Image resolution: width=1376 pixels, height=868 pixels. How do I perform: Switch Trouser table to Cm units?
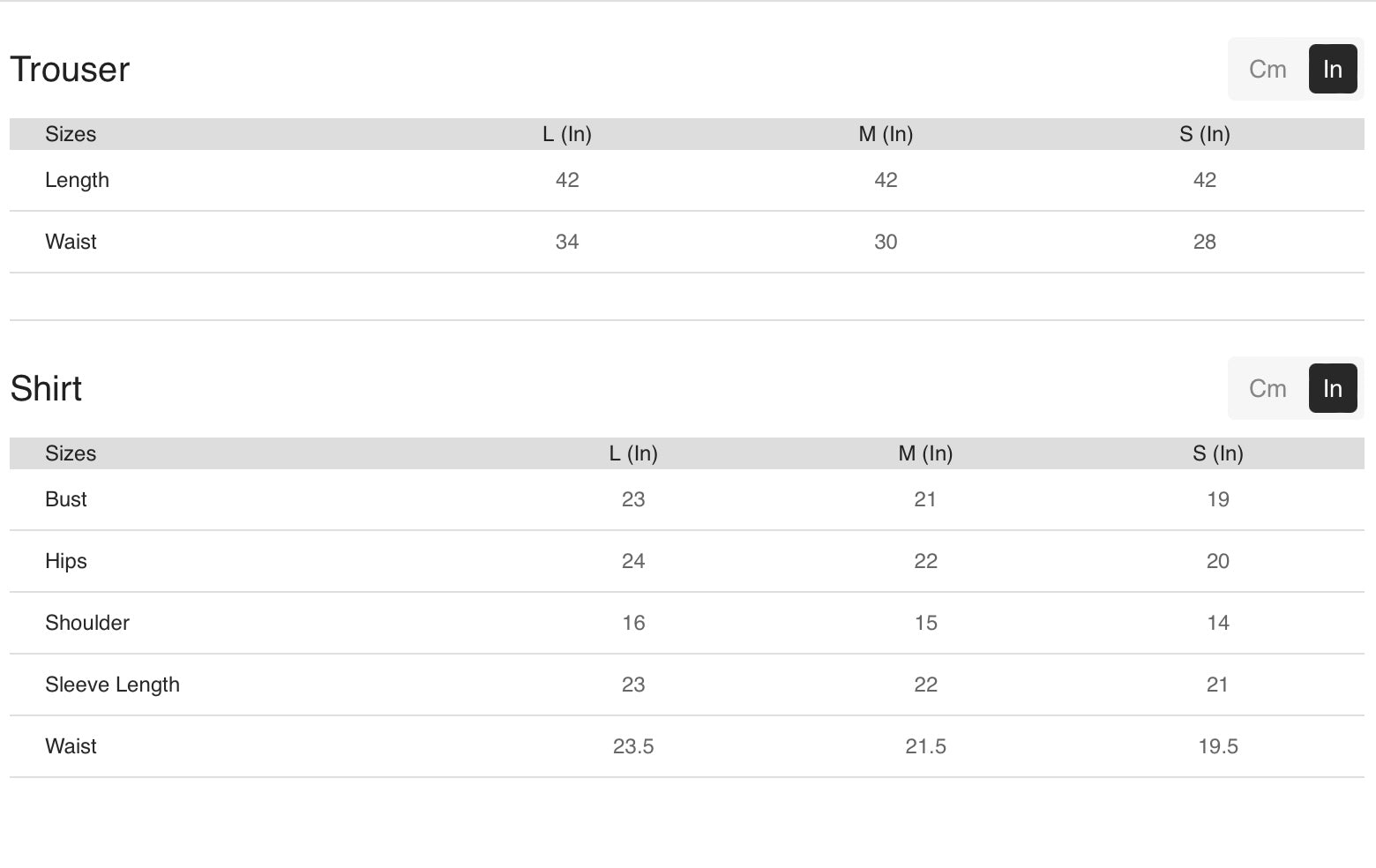tap(1268, 70)
